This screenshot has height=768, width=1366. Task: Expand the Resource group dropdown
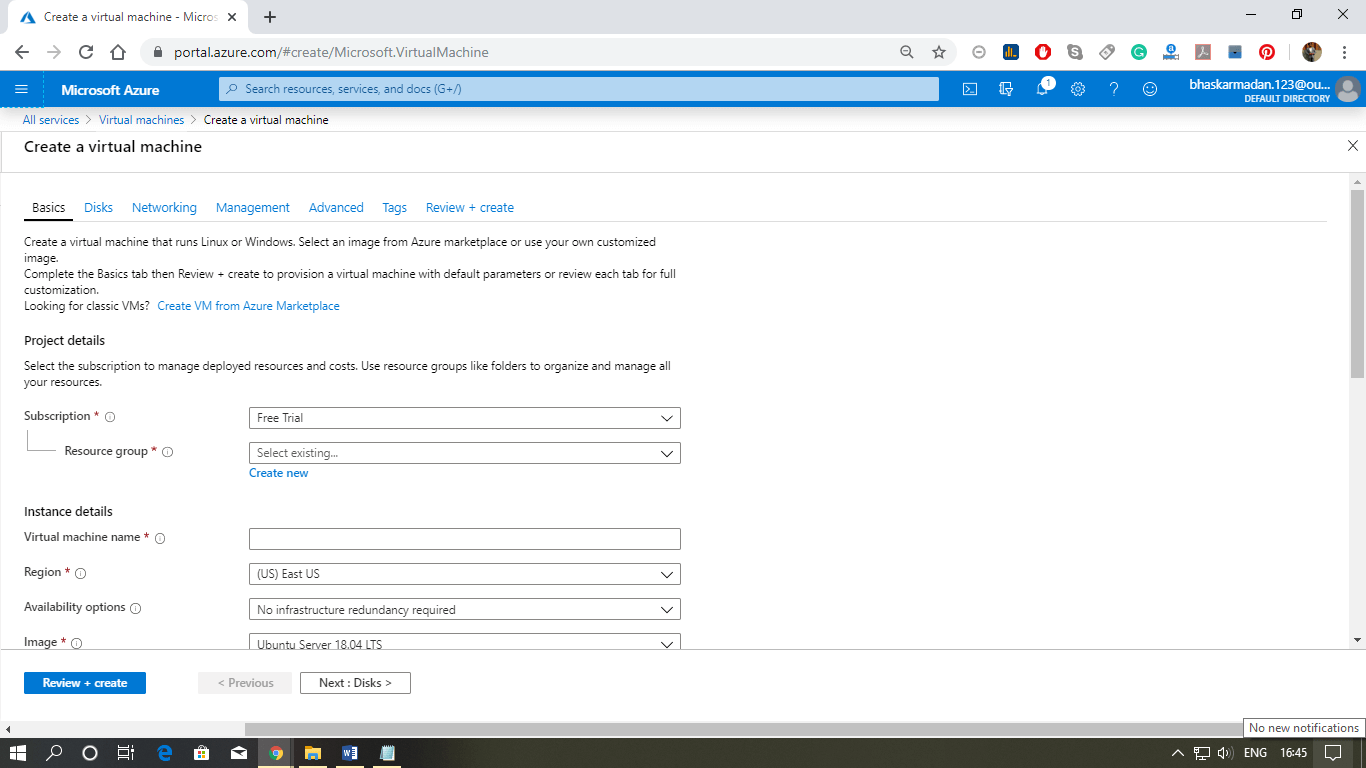pyautogui.click(x=464, y=453)
